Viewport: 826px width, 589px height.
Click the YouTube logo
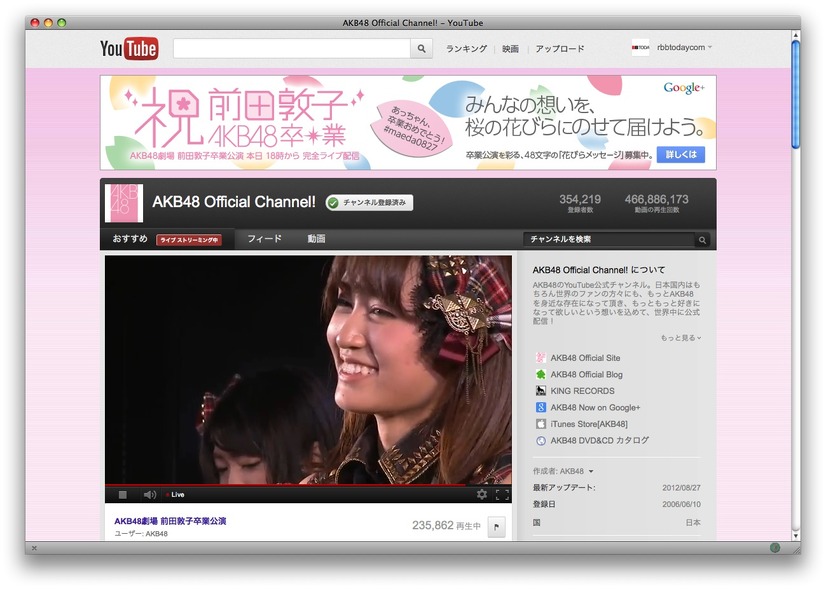click(129, 48)
